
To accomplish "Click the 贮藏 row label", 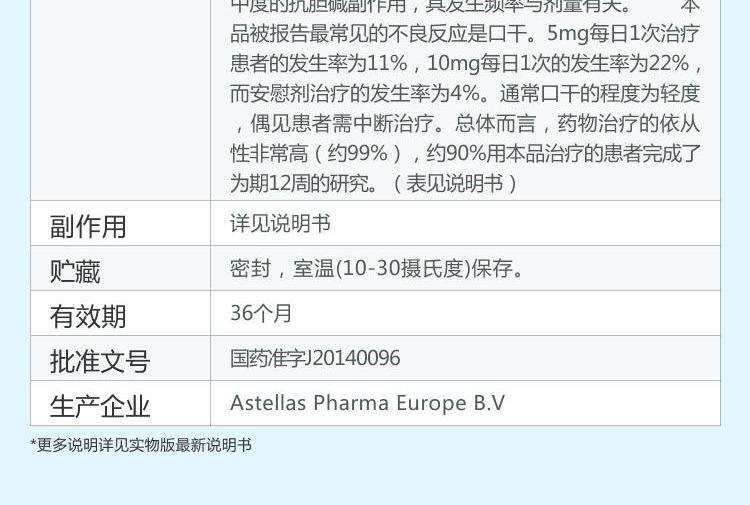I will pos(75,271).
